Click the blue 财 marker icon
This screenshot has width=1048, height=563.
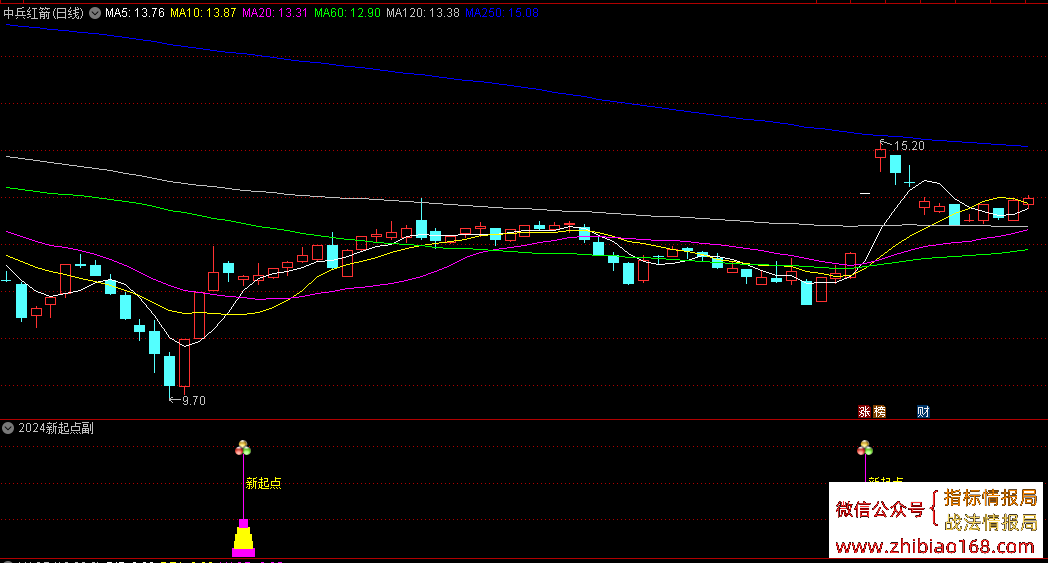(923, 412)
